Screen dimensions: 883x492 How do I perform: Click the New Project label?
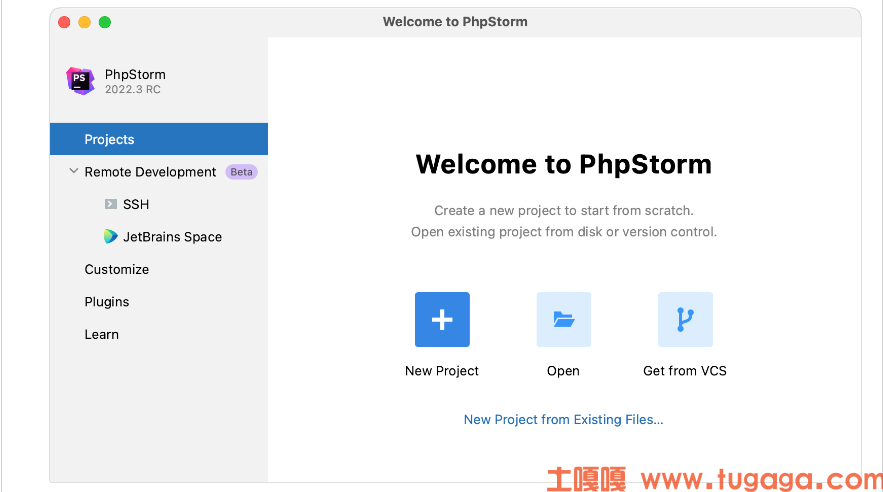coord(442,371)
